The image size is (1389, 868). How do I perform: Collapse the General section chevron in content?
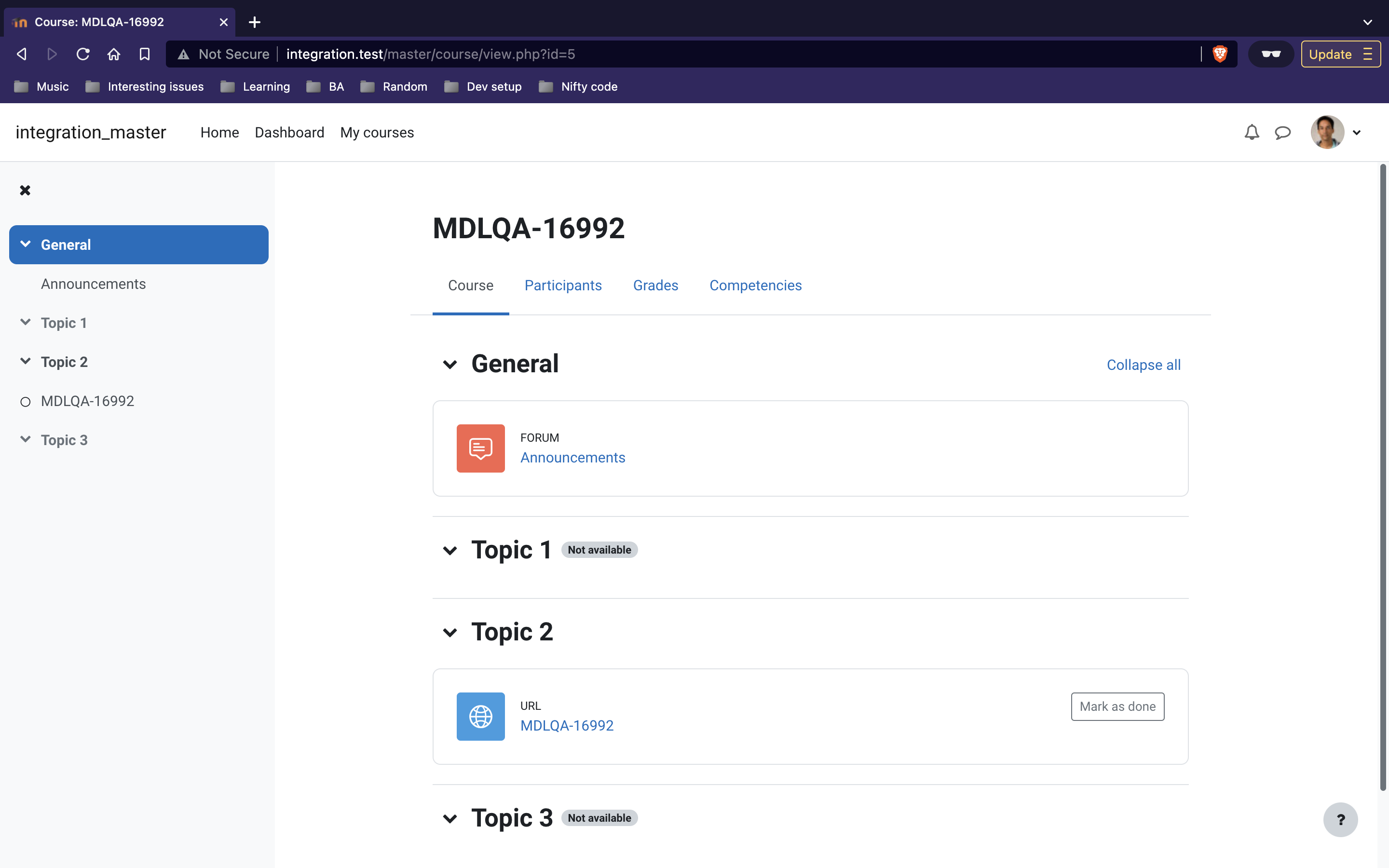450,364
